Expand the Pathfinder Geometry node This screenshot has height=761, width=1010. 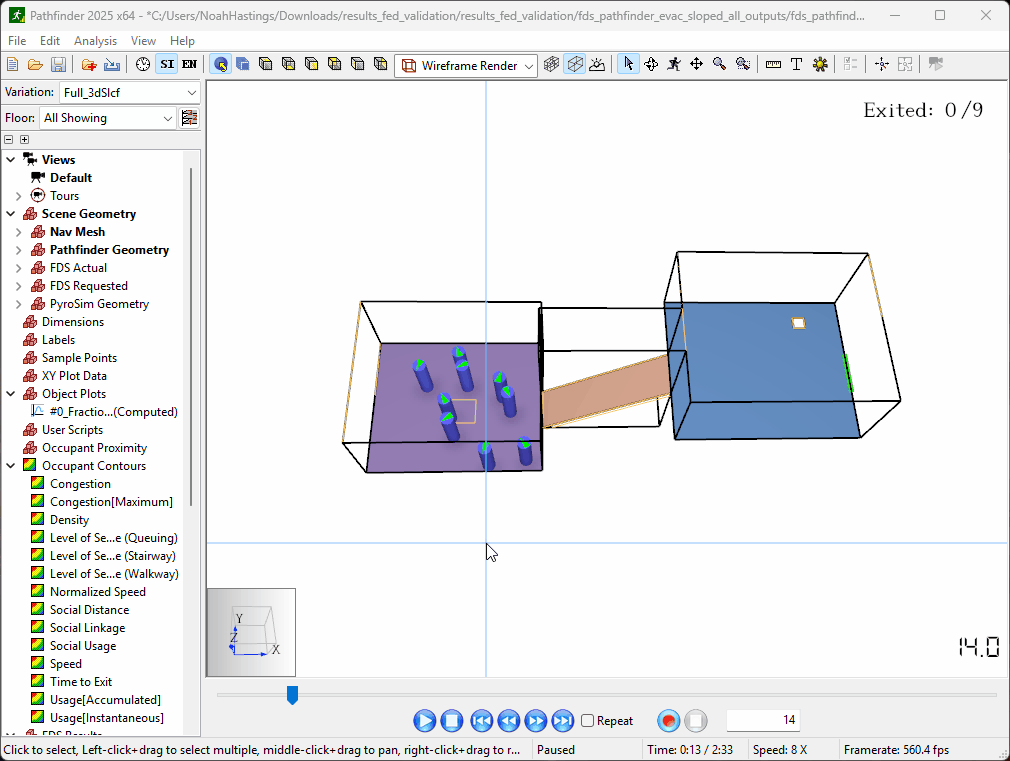(19, 250)
